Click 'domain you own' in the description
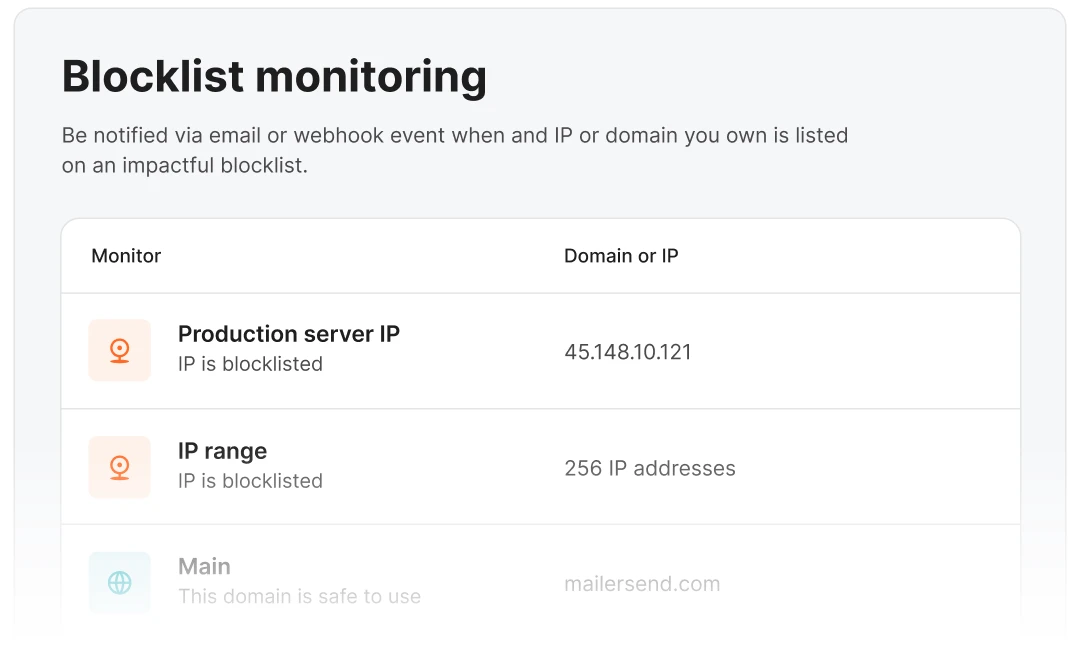1080x660 pixels. pos(682,135)
